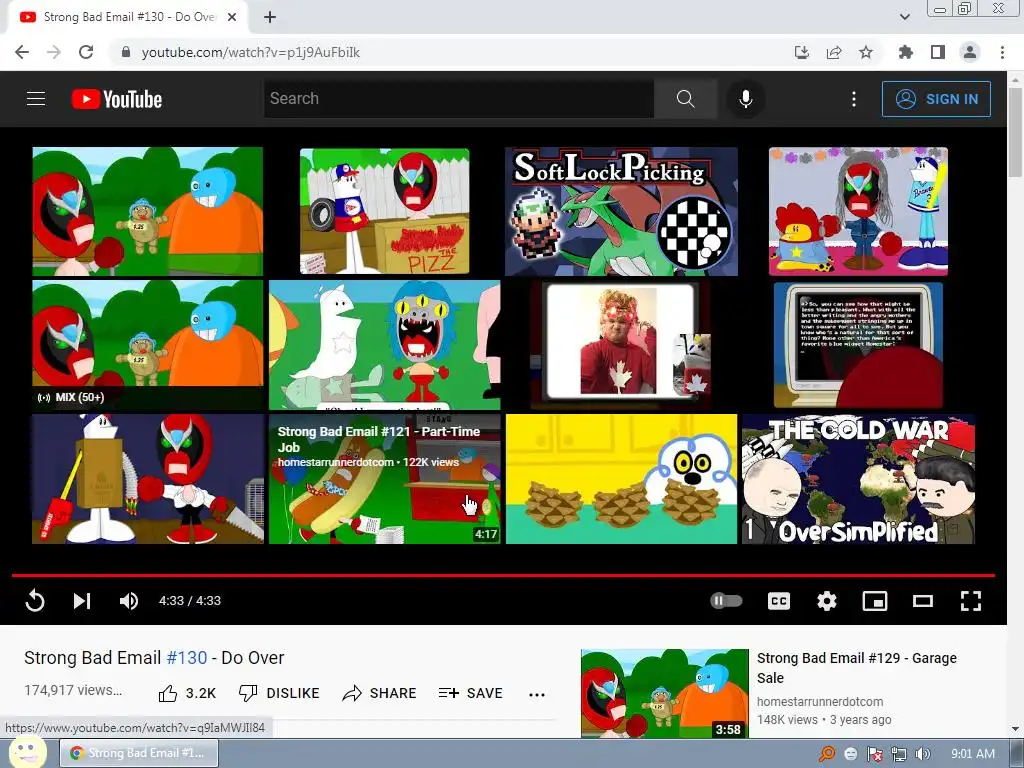Expand the tab search chevron
The width and height of the screenshot is (1024, 768).
pos(905,17)
